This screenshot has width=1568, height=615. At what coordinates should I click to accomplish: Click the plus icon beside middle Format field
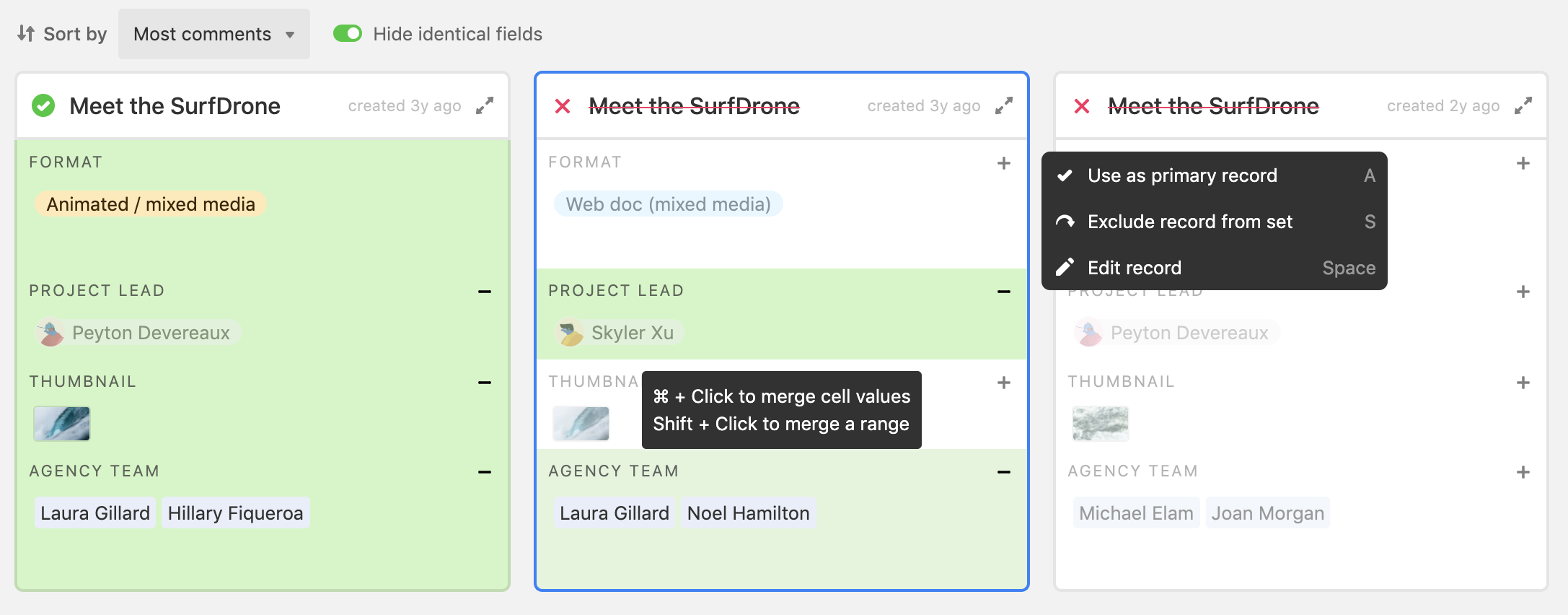pyautogui.click(x=1004, y=163)
